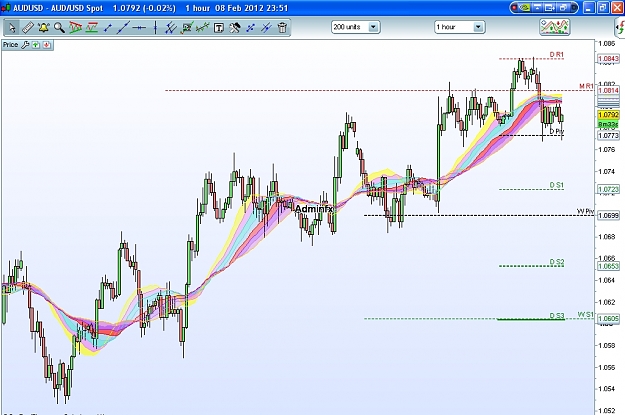Click the 1.0653 D S2 price label
The image size is (625, 415).
tap(608, 266)
